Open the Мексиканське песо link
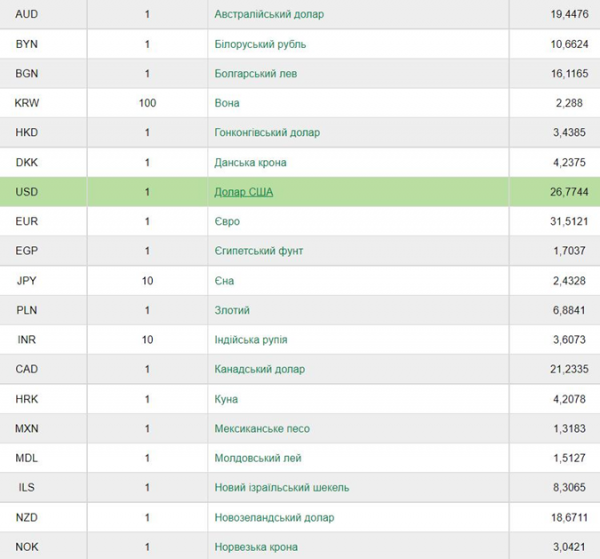This screenshot has width=600, height=559. click(x=262, y=429)
